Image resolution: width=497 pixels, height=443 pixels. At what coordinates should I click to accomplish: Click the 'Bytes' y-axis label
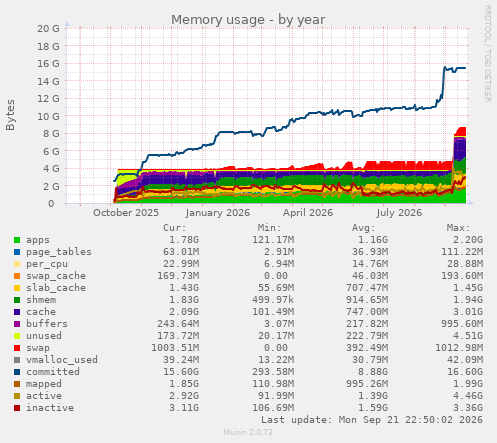(x=10, y=115)
